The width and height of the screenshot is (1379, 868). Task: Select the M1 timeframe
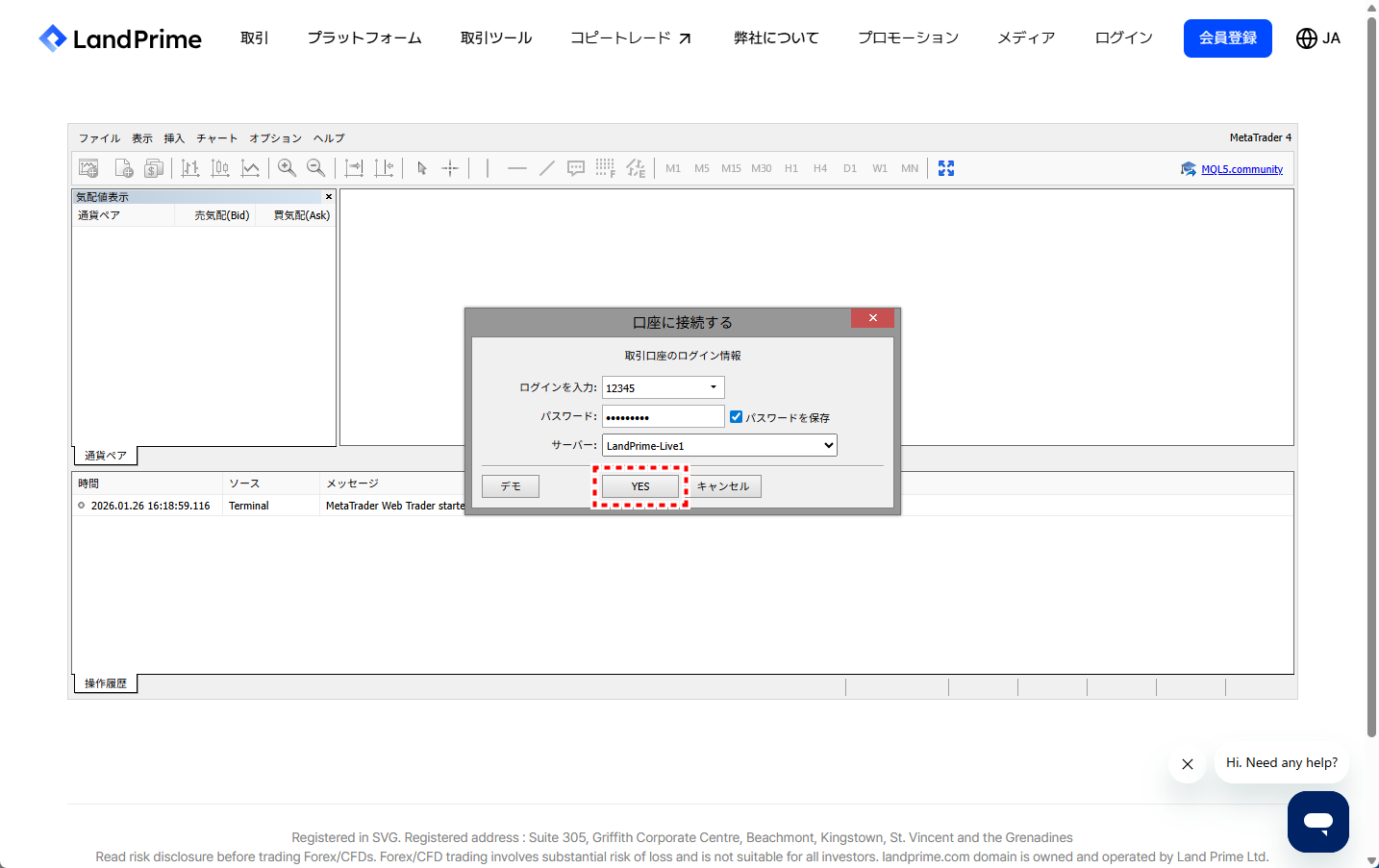click(673, 168)
